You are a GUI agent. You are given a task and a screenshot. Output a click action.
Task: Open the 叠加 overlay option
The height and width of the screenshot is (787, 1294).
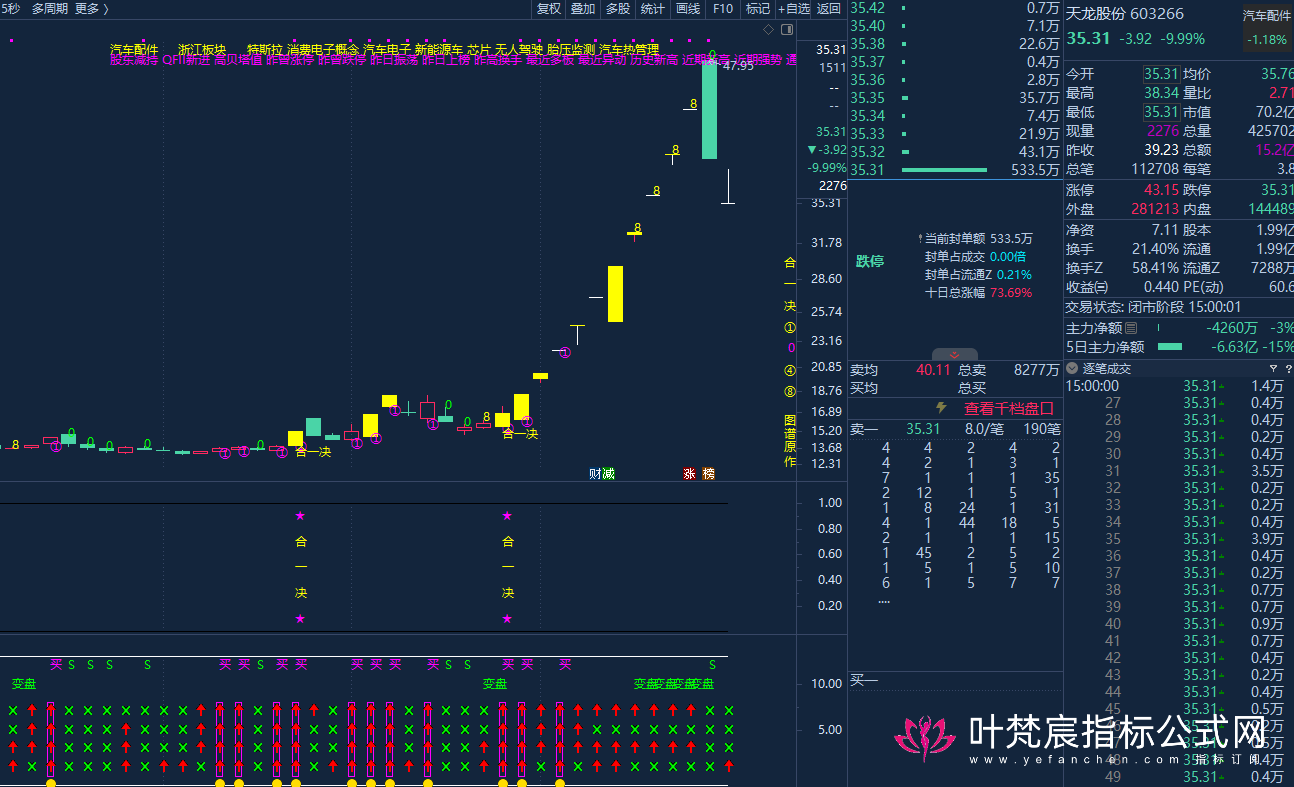click(x=583, y=9)
